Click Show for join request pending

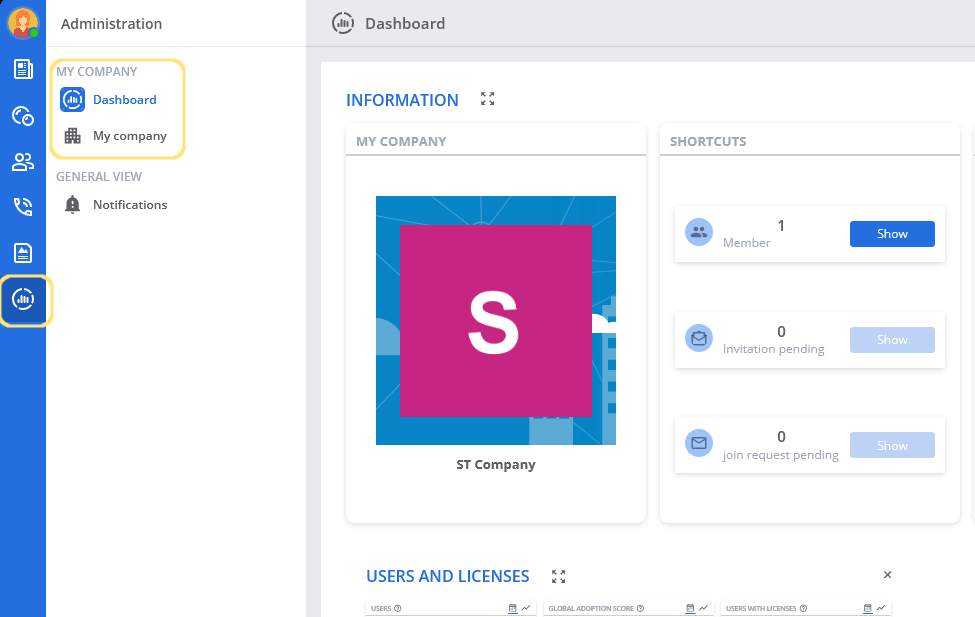coord(892,445)
